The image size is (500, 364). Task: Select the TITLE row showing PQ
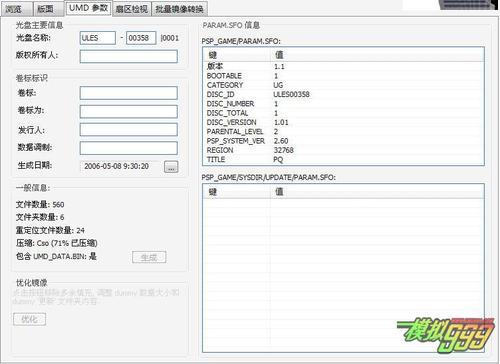343,159
